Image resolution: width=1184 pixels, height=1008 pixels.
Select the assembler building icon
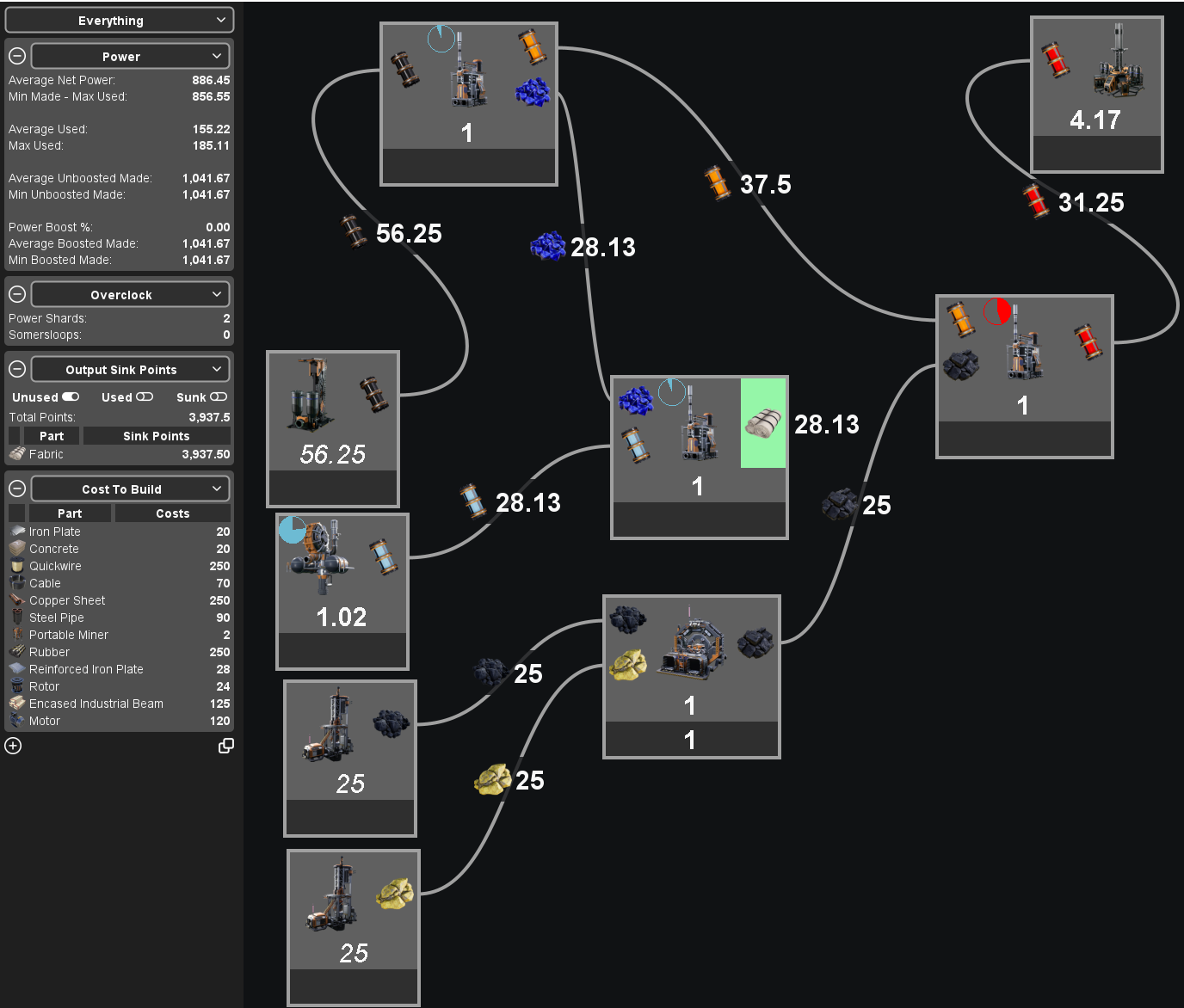tap(692, 644)
